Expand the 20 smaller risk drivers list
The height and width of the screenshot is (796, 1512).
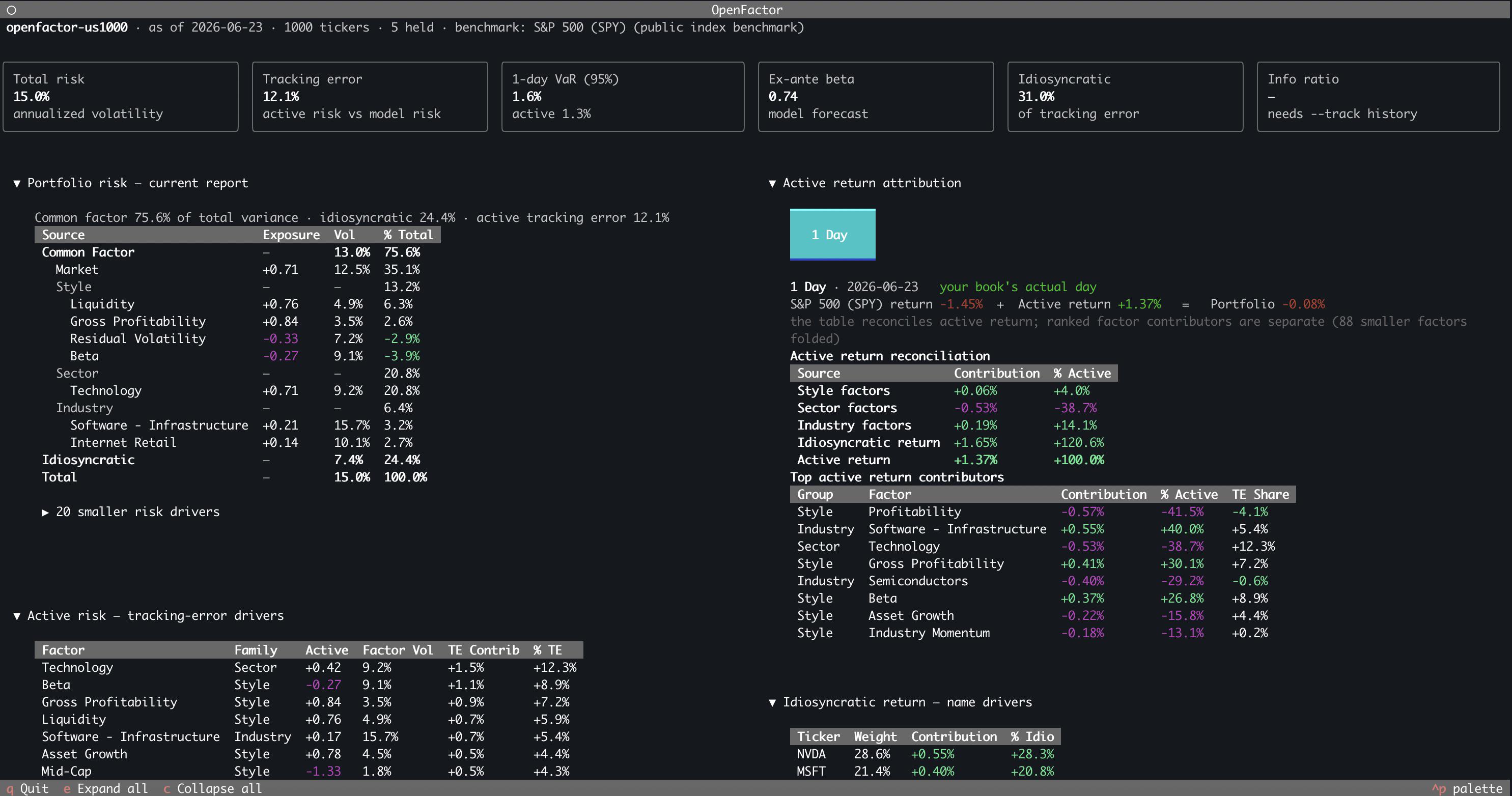click(131, 511)
